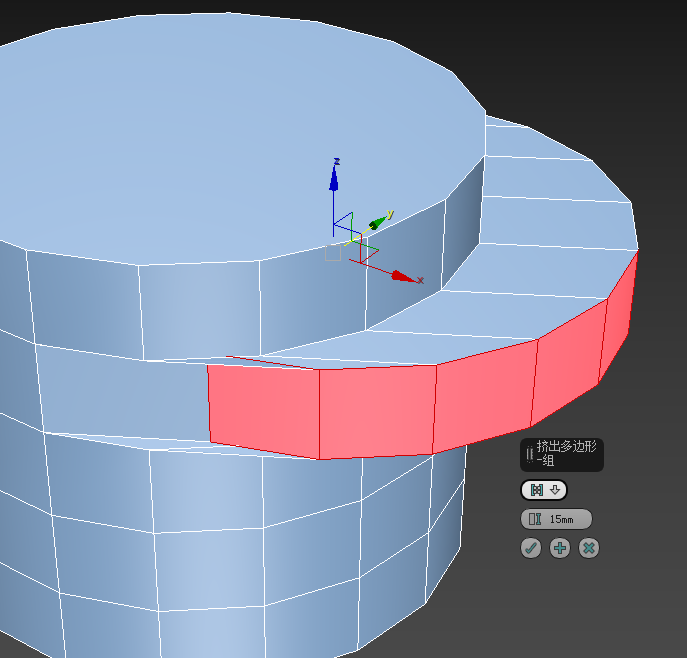Cancel the extrude with the X icon
The image size is (687, 658).
click(589, 548)
